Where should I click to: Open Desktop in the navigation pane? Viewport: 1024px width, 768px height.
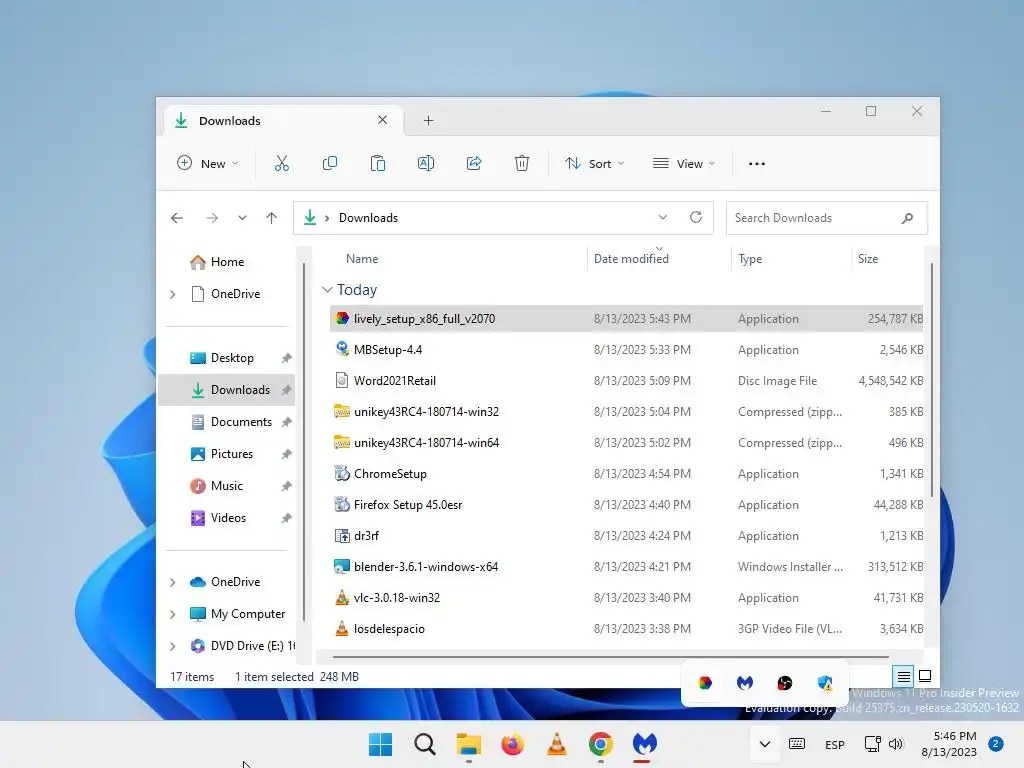[x=231, y=358]
